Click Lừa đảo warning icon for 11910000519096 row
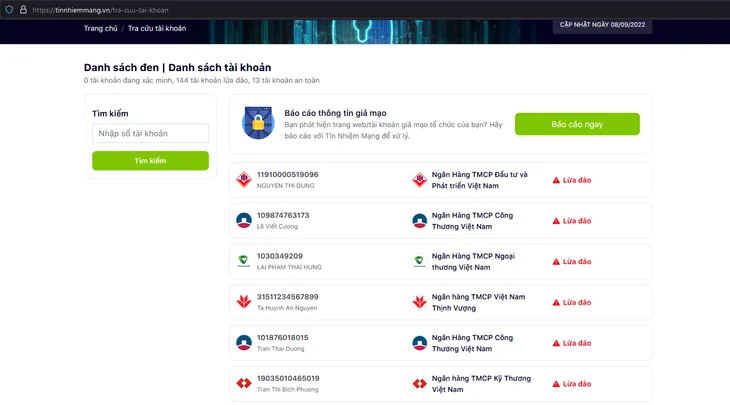This screenshot has width=730, height=405. pos(556,180)
